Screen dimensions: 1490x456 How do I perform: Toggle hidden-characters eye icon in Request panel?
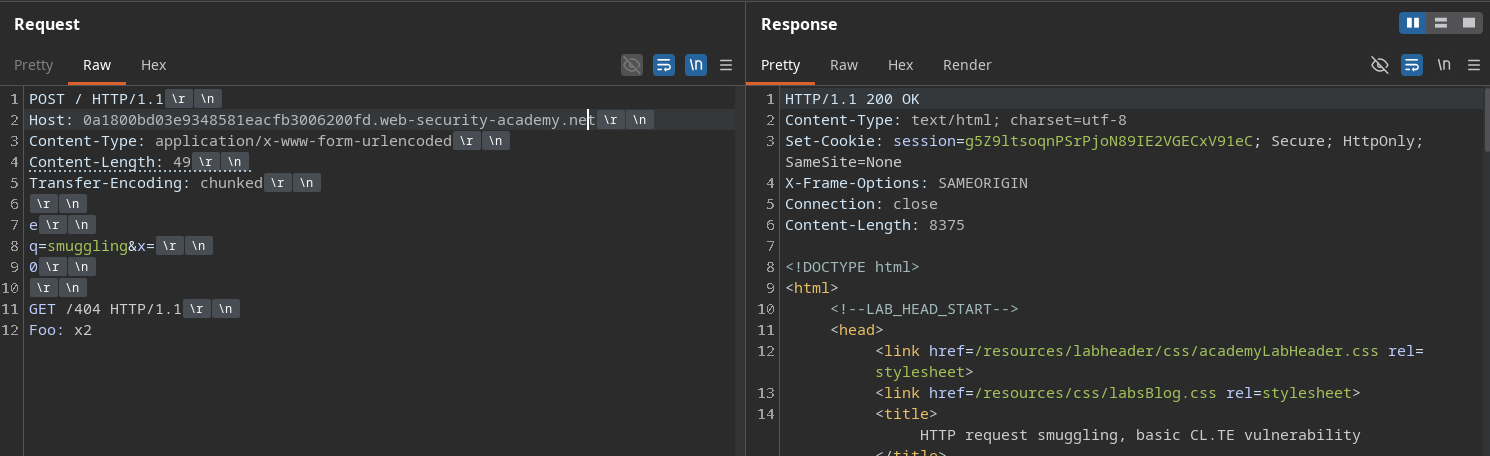[x=632, y=65]
